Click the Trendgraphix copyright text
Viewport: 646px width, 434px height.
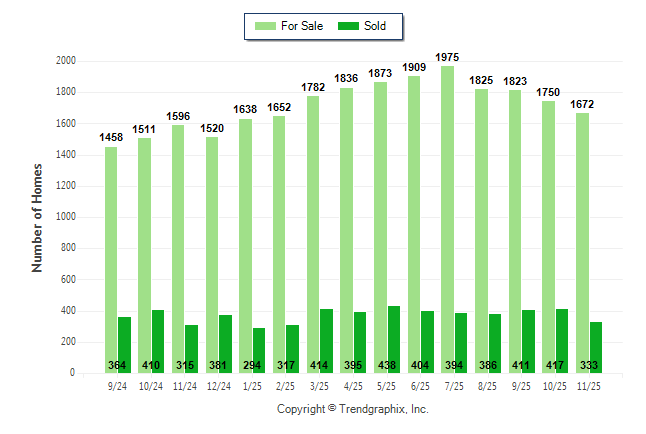click(352, 410)
